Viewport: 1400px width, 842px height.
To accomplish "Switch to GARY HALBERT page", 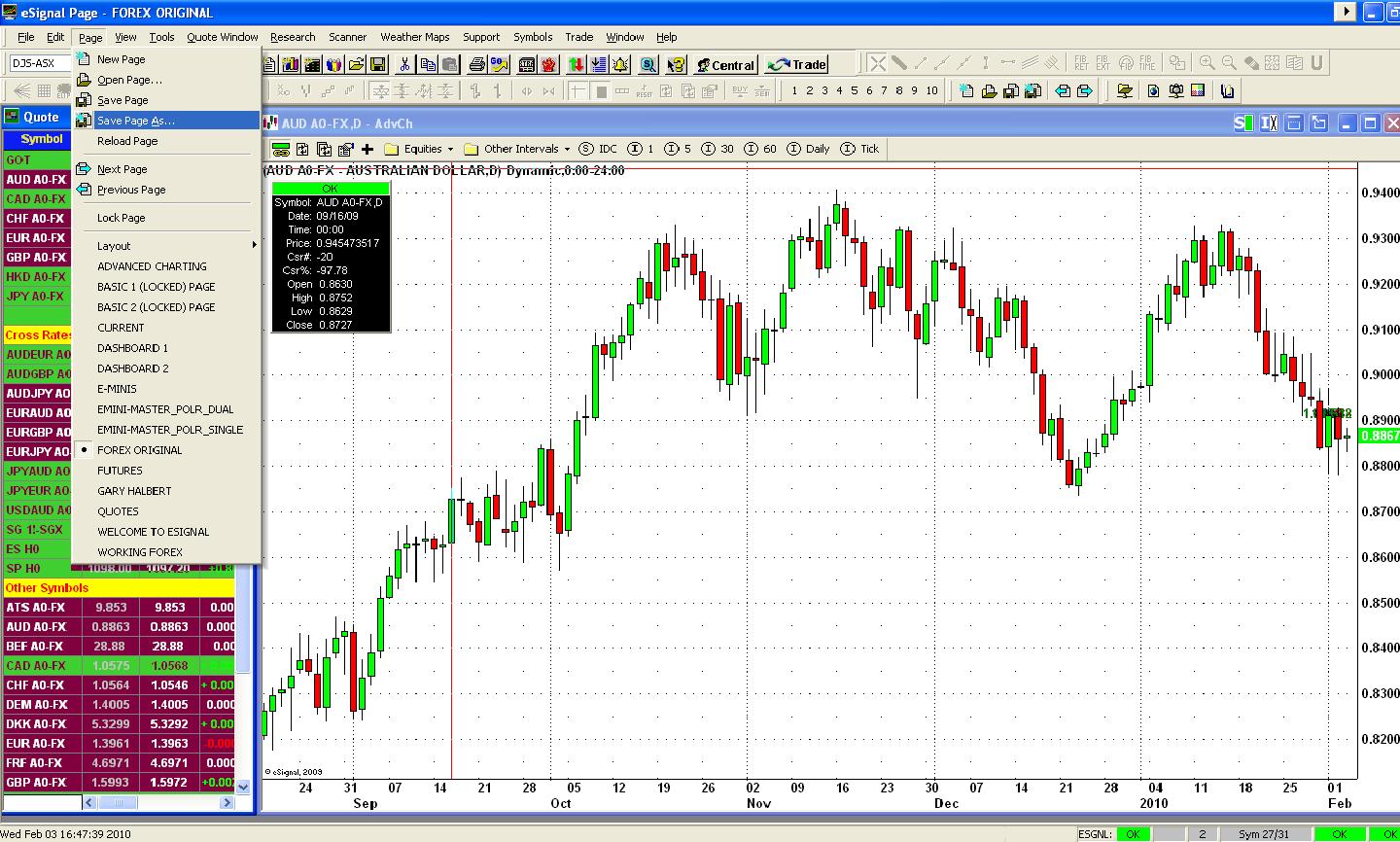I will pyautogui.click(x=165, y=491).
